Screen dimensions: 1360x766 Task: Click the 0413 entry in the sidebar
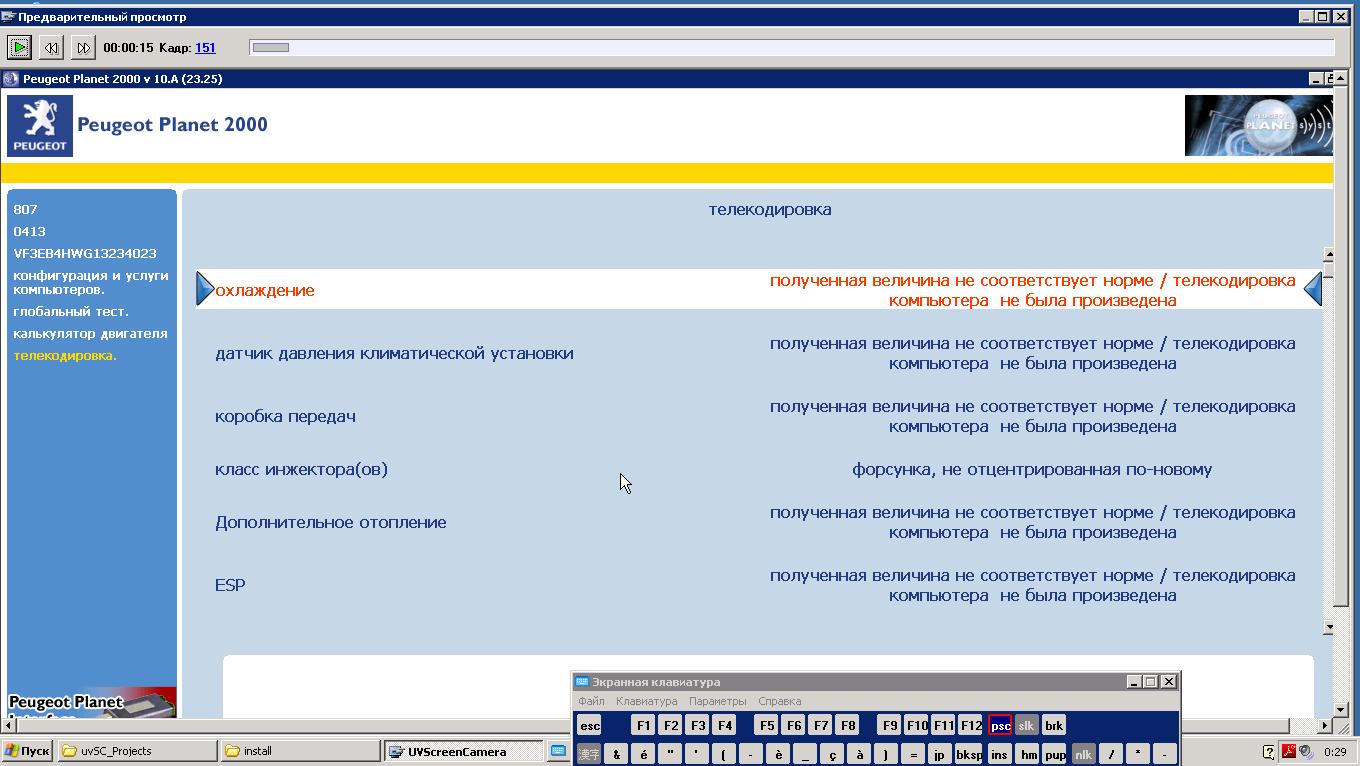[29, 231]
